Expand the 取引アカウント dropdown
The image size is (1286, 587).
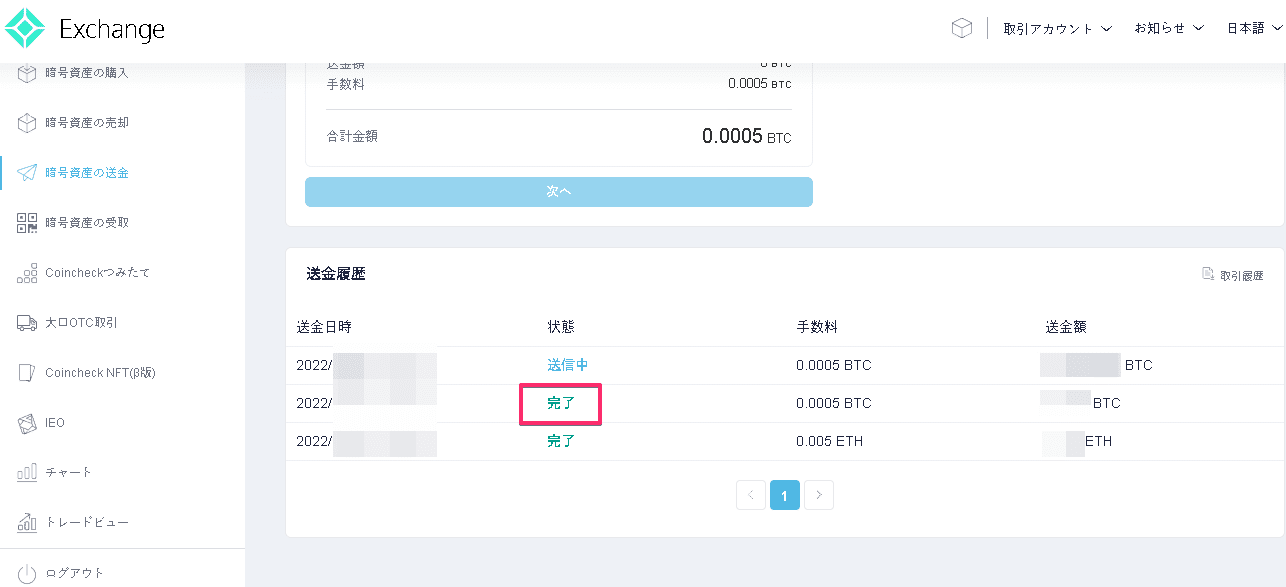(1057, 29)
